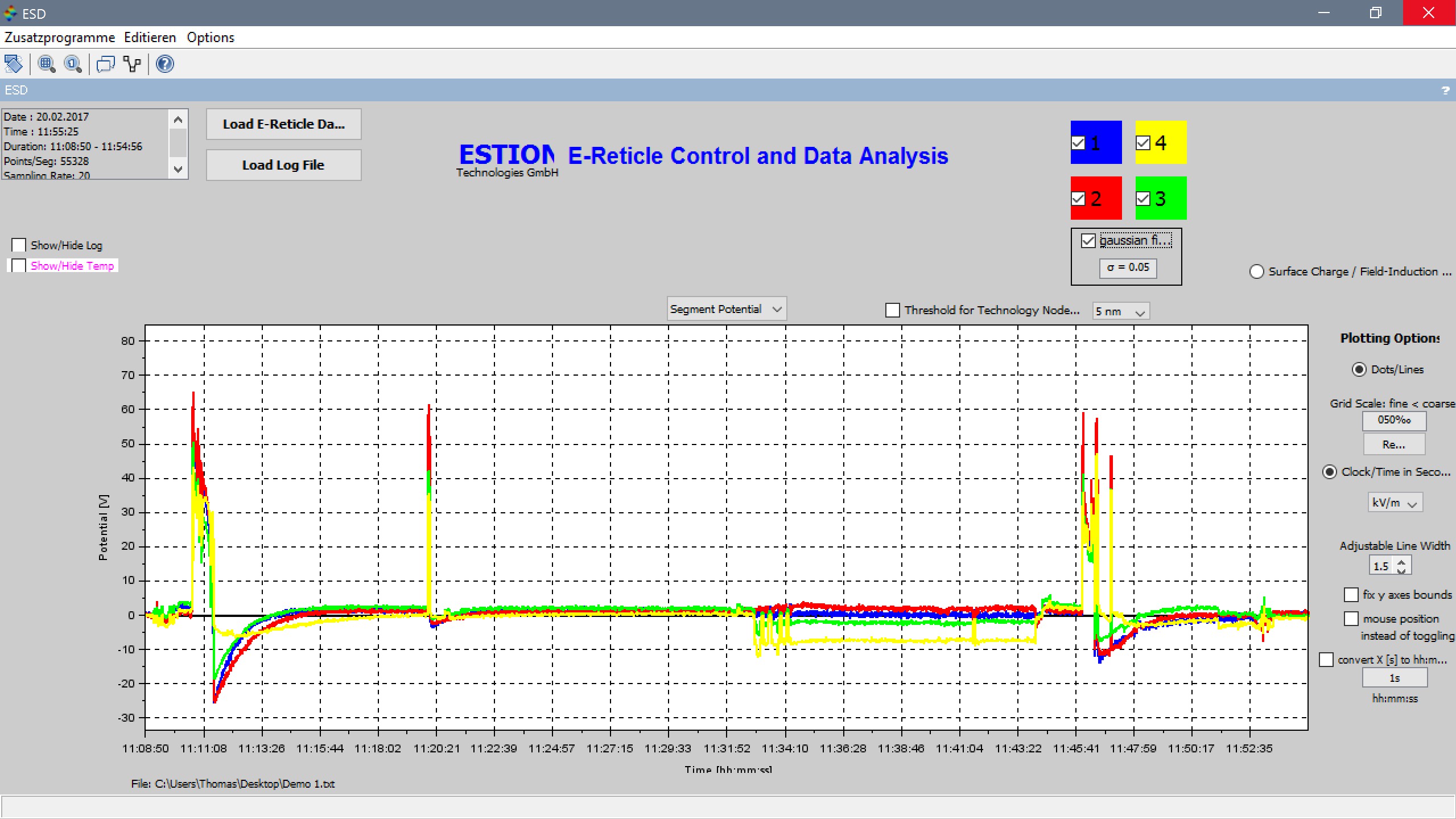
Task: Click the up arrow of info box scrollbar
Action: 178,120
